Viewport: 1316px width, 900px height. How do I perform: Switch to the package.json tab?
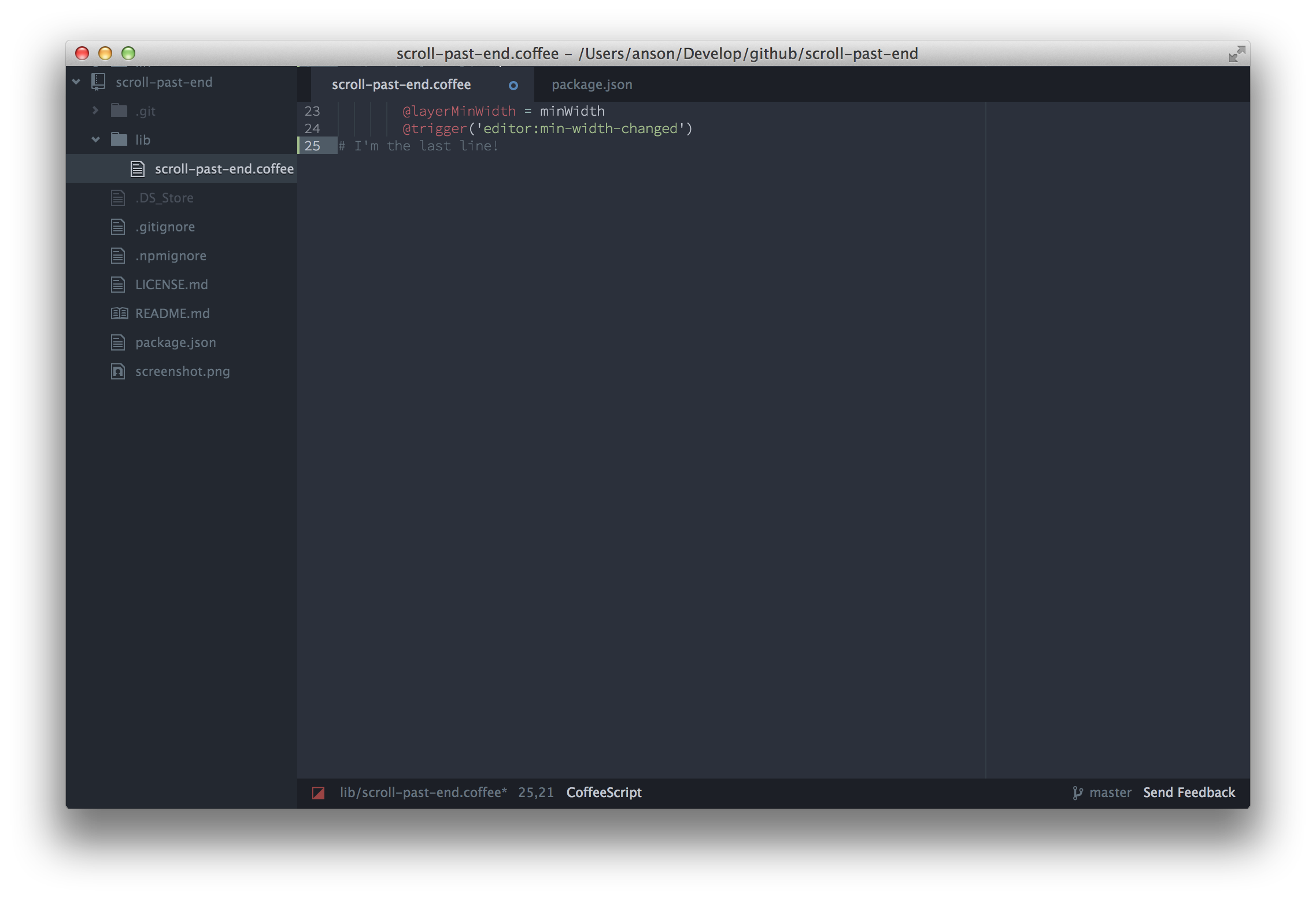(x=592, y=84)
